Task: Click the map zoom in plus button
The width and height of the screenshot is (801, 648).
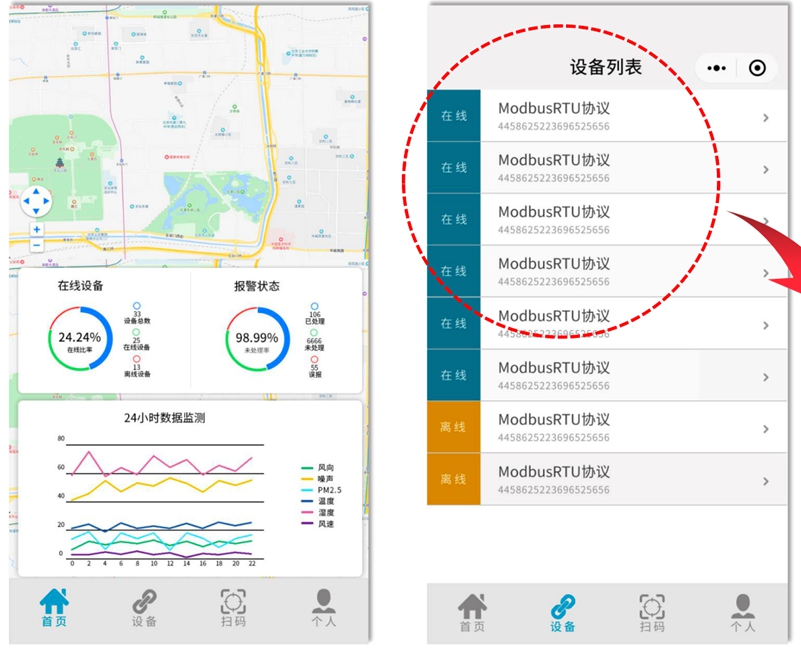Action: tap(37, 230)
